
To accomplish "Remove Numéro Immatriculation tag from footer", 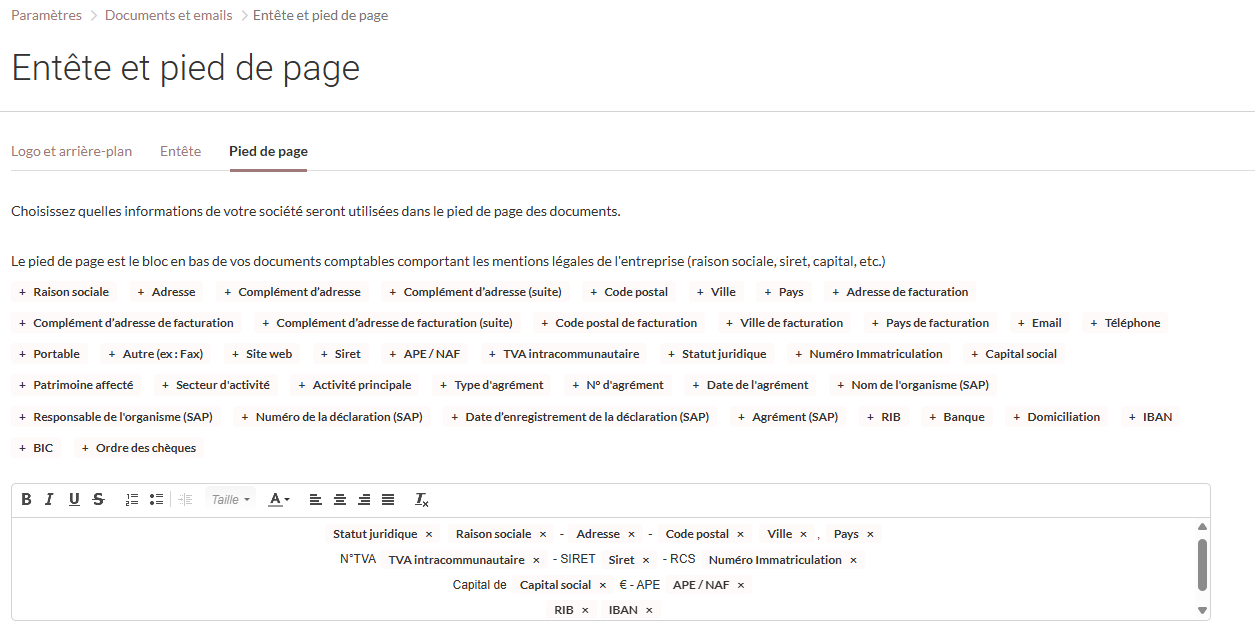I will (853, 560).
